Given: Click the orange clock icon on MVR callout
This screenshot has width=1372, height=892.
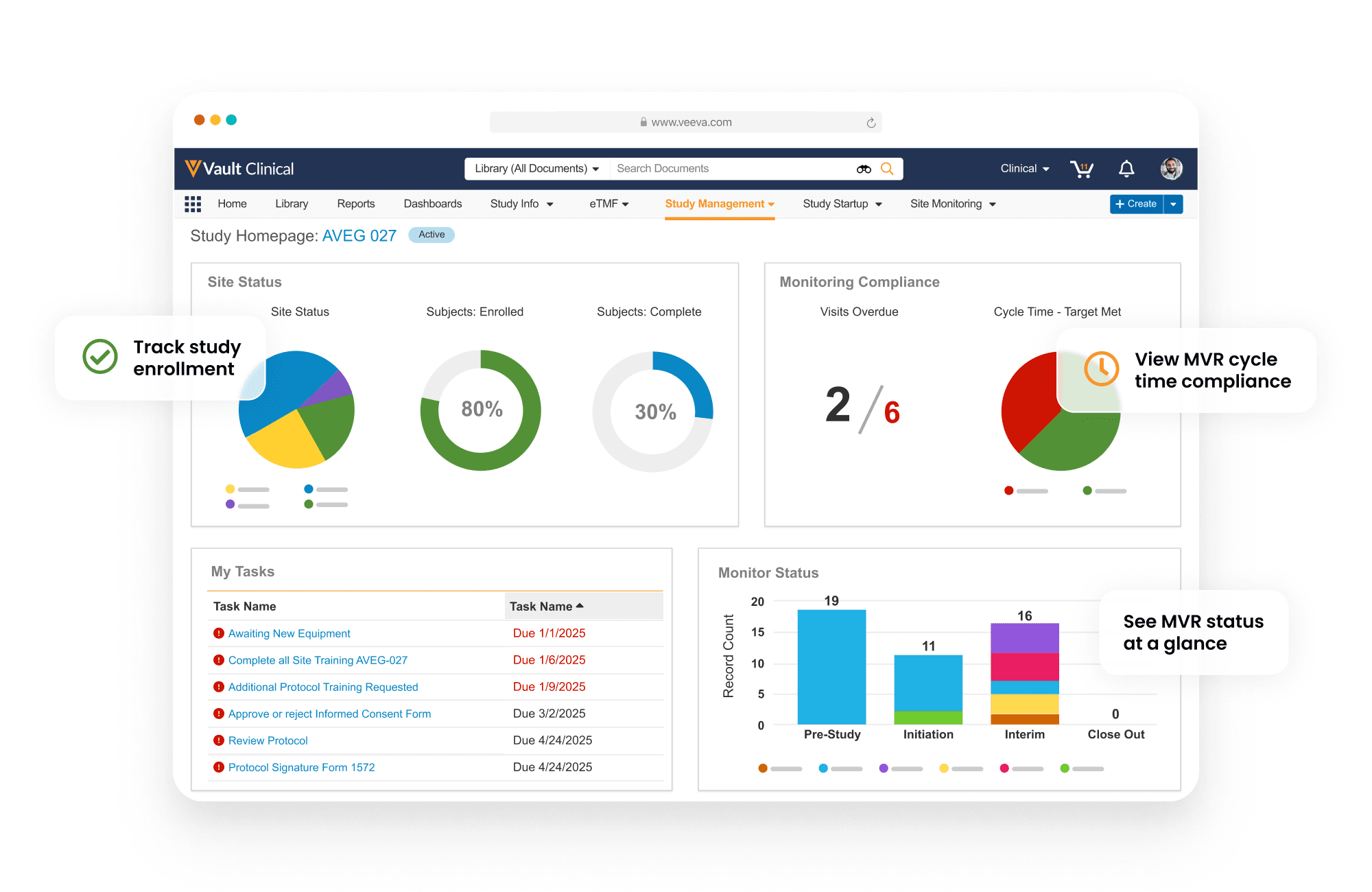Looking at the screenshot, I should 1102,369.
